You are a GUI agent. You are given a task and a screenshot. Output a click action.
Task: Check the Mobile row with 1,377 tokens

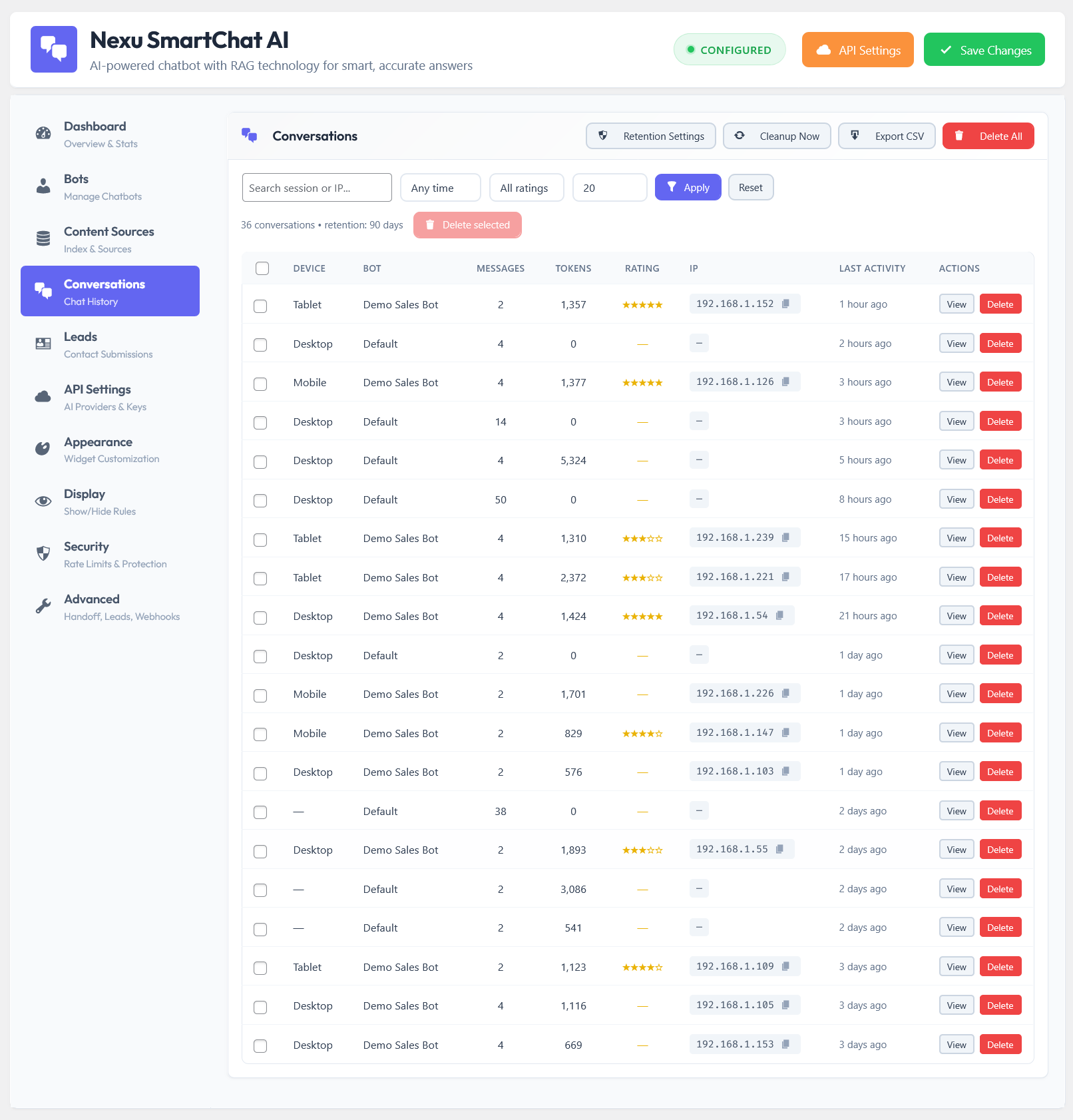(260, 384)
